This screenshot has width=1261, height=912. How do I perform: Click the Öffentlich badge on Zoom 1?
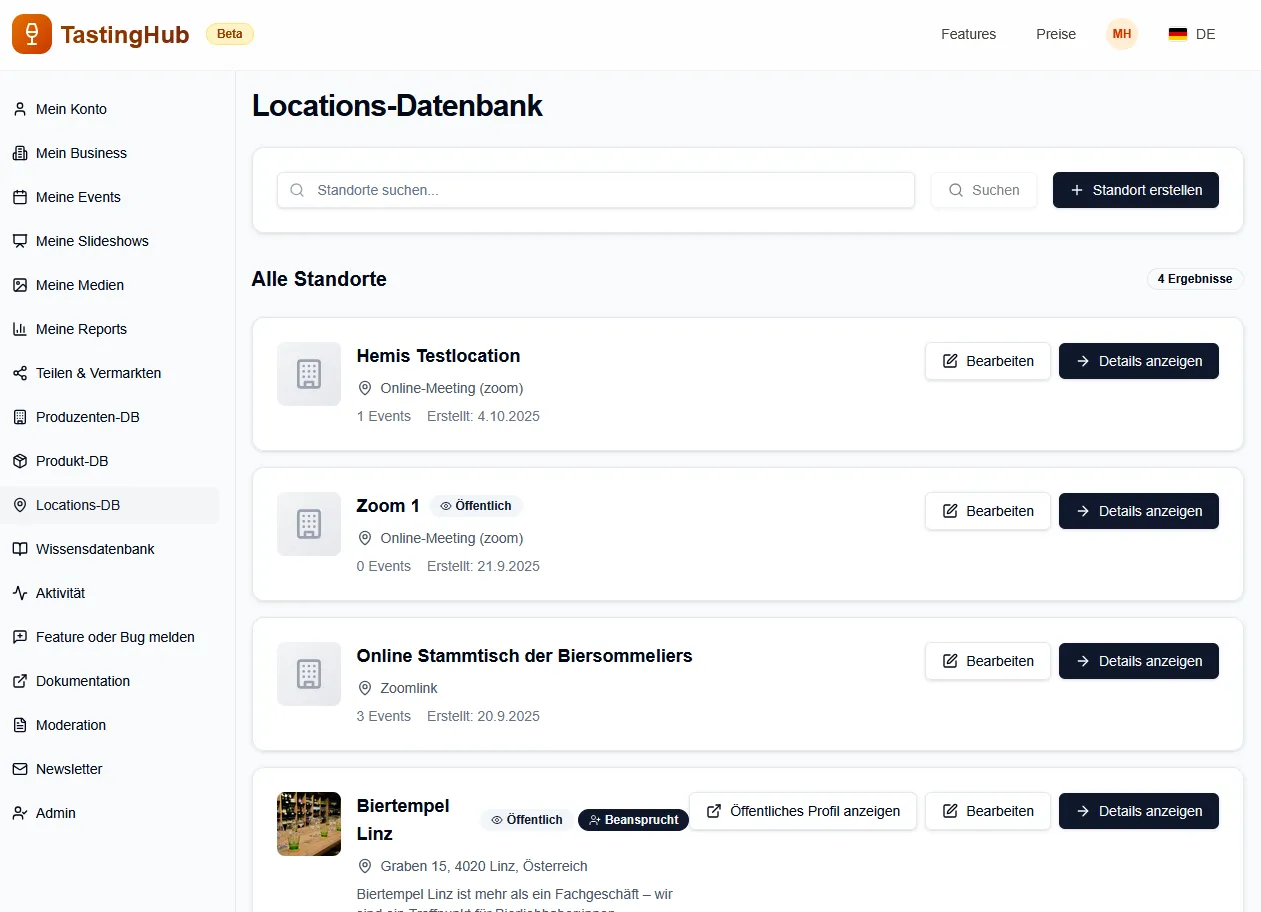click(476, 506)
